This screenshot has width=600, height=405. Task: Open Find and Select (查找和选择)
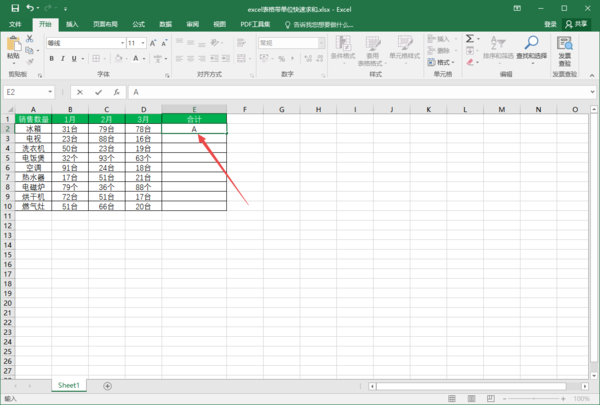click(x=533, y=48)
